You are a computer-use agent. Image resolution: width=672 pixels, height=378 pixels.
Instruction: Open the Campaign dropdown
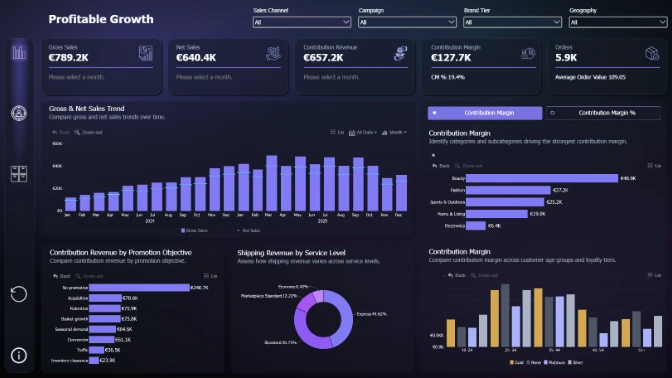(x=407, y=22)
